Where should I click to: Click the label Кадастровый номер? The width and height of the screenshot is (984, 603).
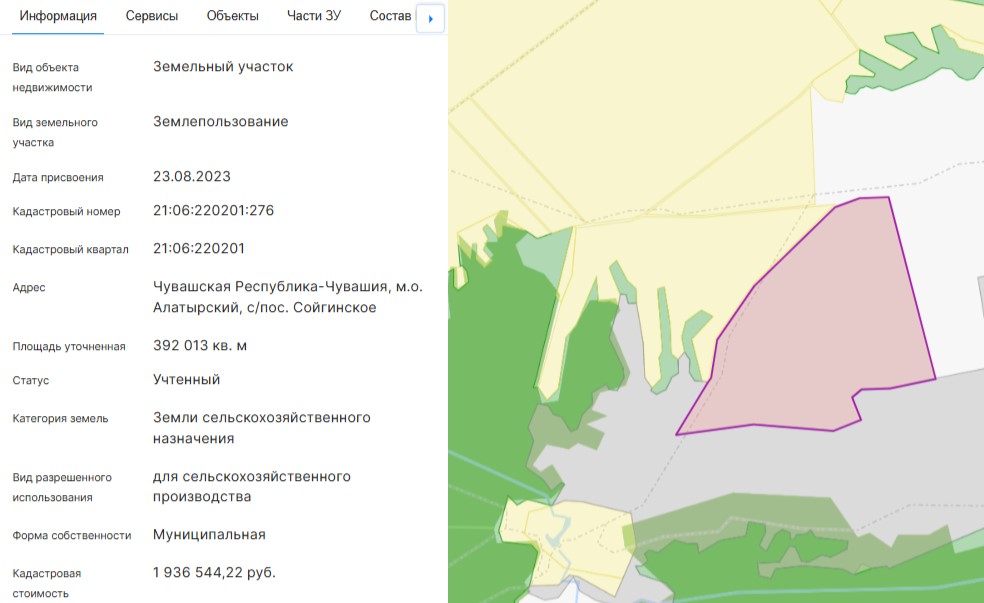point(67,211)
